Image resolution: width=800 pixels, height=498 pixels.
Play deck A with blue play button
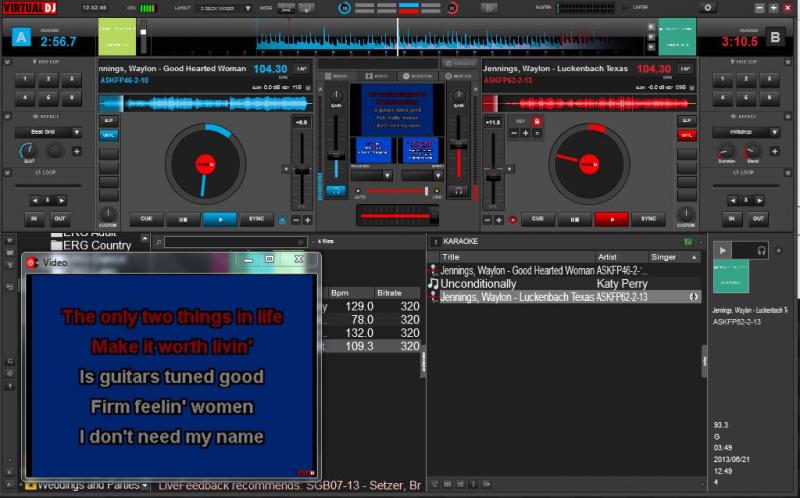click(x=220, y=219)
